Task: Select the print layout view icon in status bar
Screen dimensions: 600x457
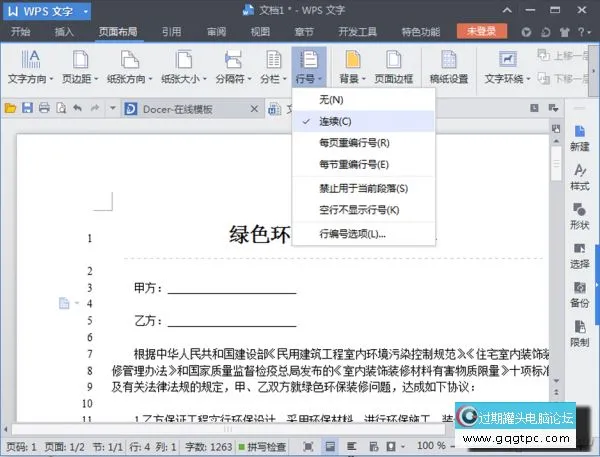Action: tap(330, 446)
